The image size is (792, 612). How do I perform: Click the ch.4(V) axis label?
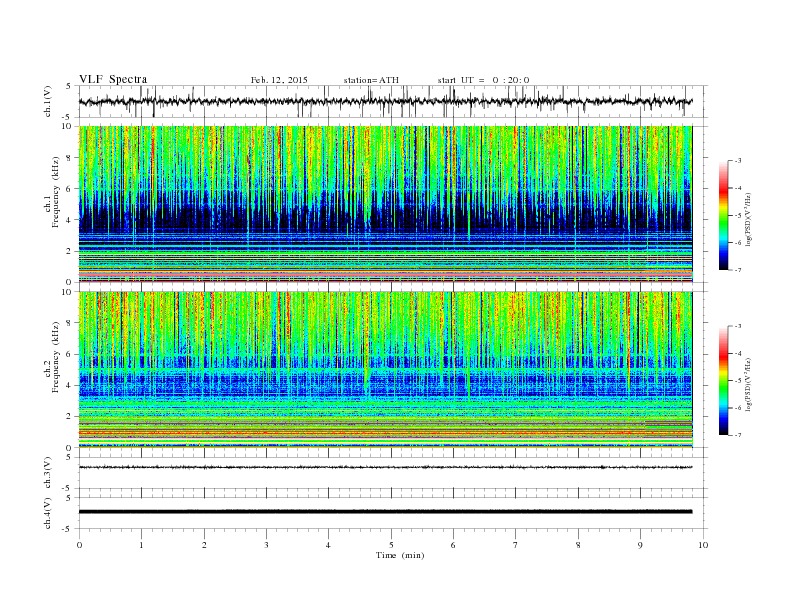pos(47,513)
